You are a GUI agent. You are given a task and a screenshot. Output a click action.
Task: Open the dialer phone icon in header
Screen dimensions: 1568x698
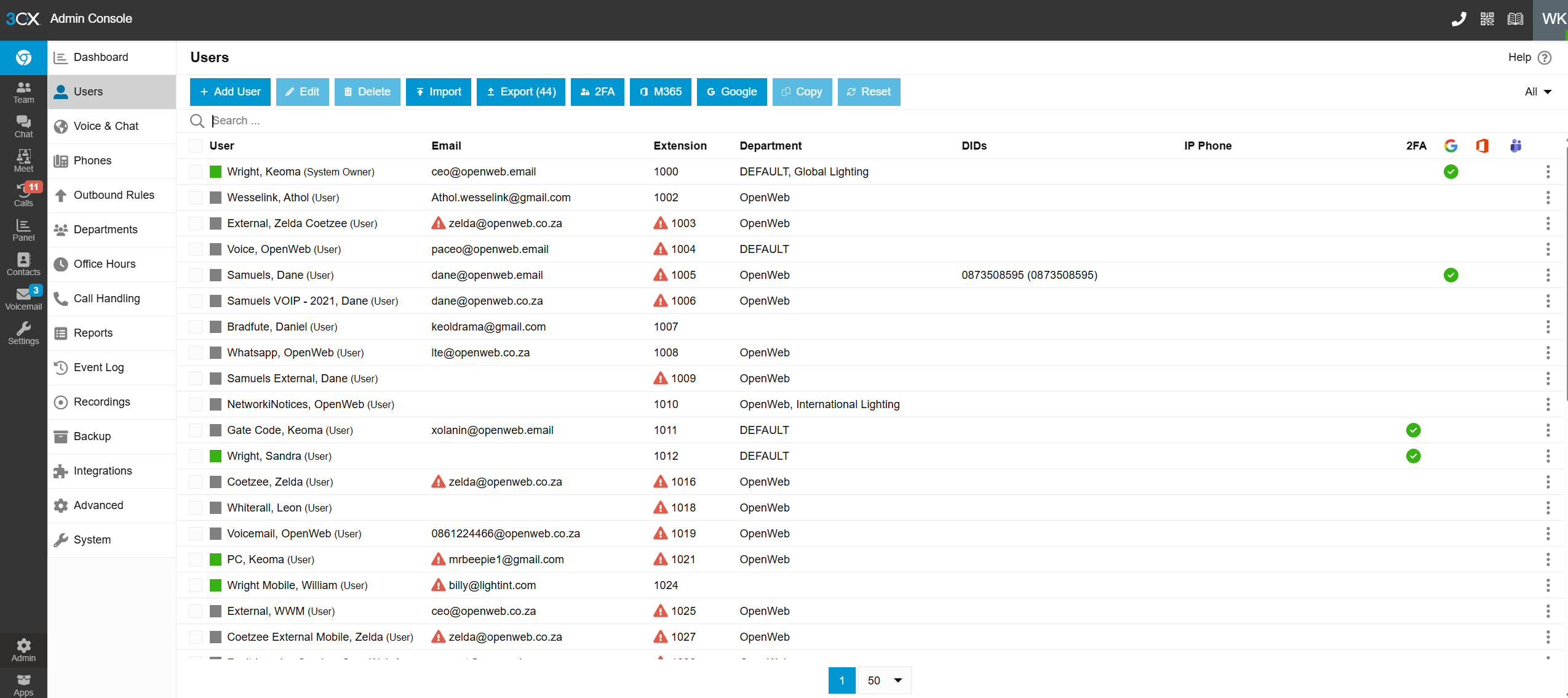(1459, 19)
